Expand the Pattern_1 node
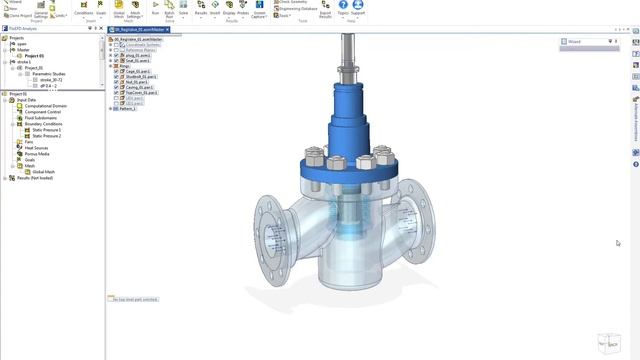Viewport: 640px width, 360px height. tap(111, 109)
